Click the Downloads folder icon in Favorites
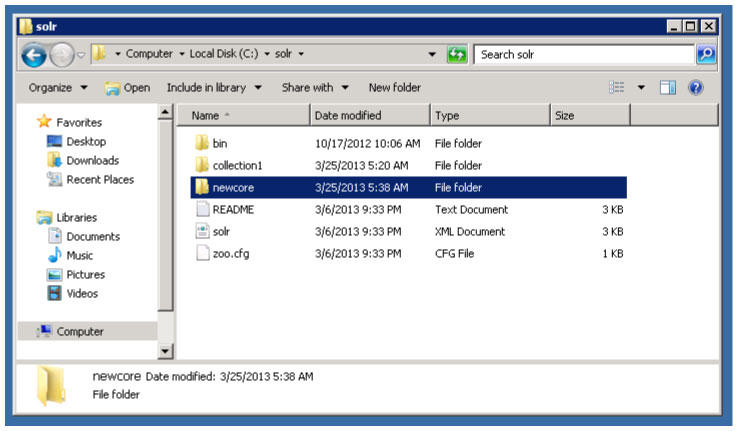Viewport: 741px width, 431px height. (x=54, y=160)
